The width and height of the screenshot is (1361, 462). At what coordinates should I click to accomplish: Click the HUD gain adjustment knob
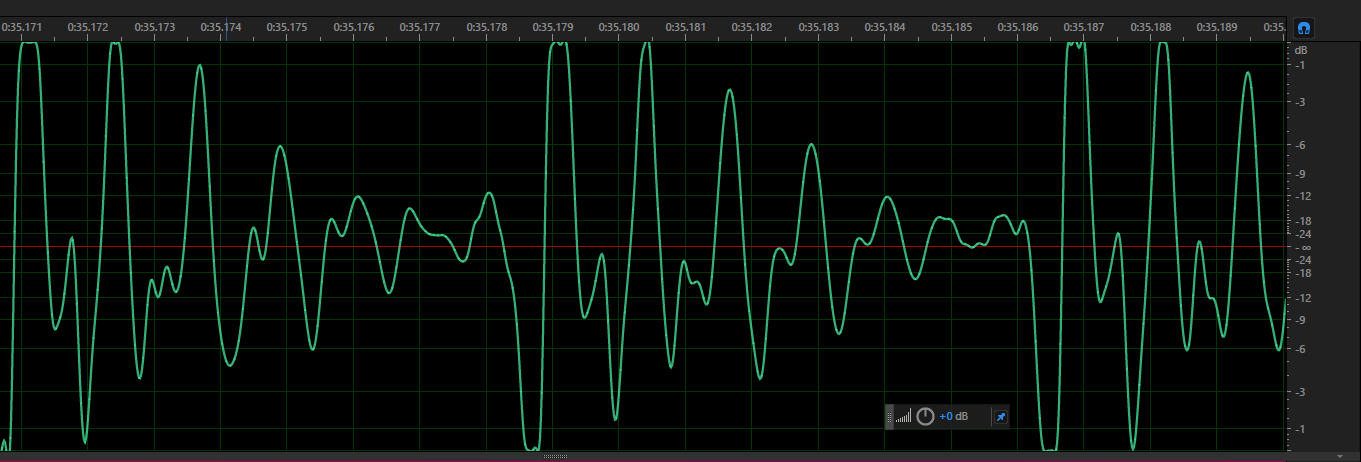[x=925, y=416]
